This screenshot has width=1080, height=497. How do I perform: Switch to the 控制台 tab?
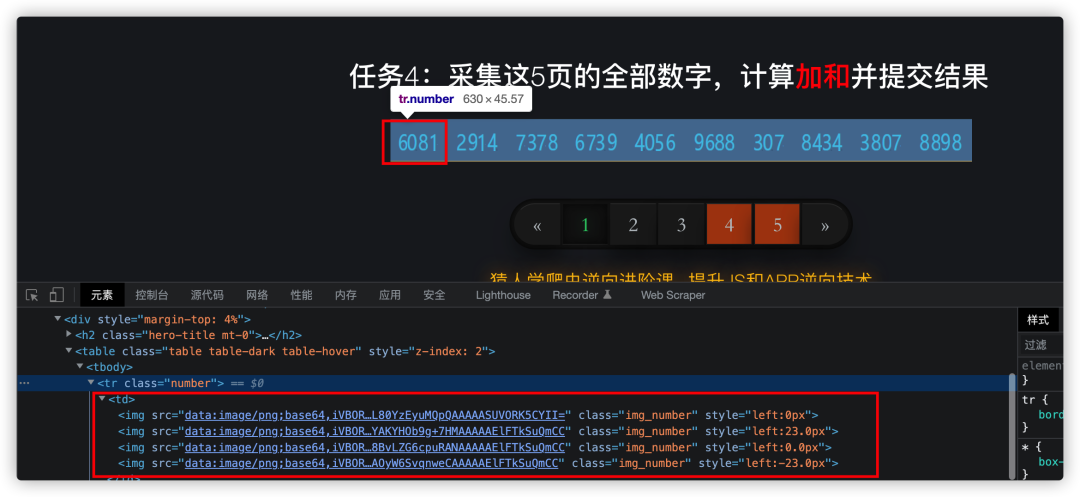152,295
